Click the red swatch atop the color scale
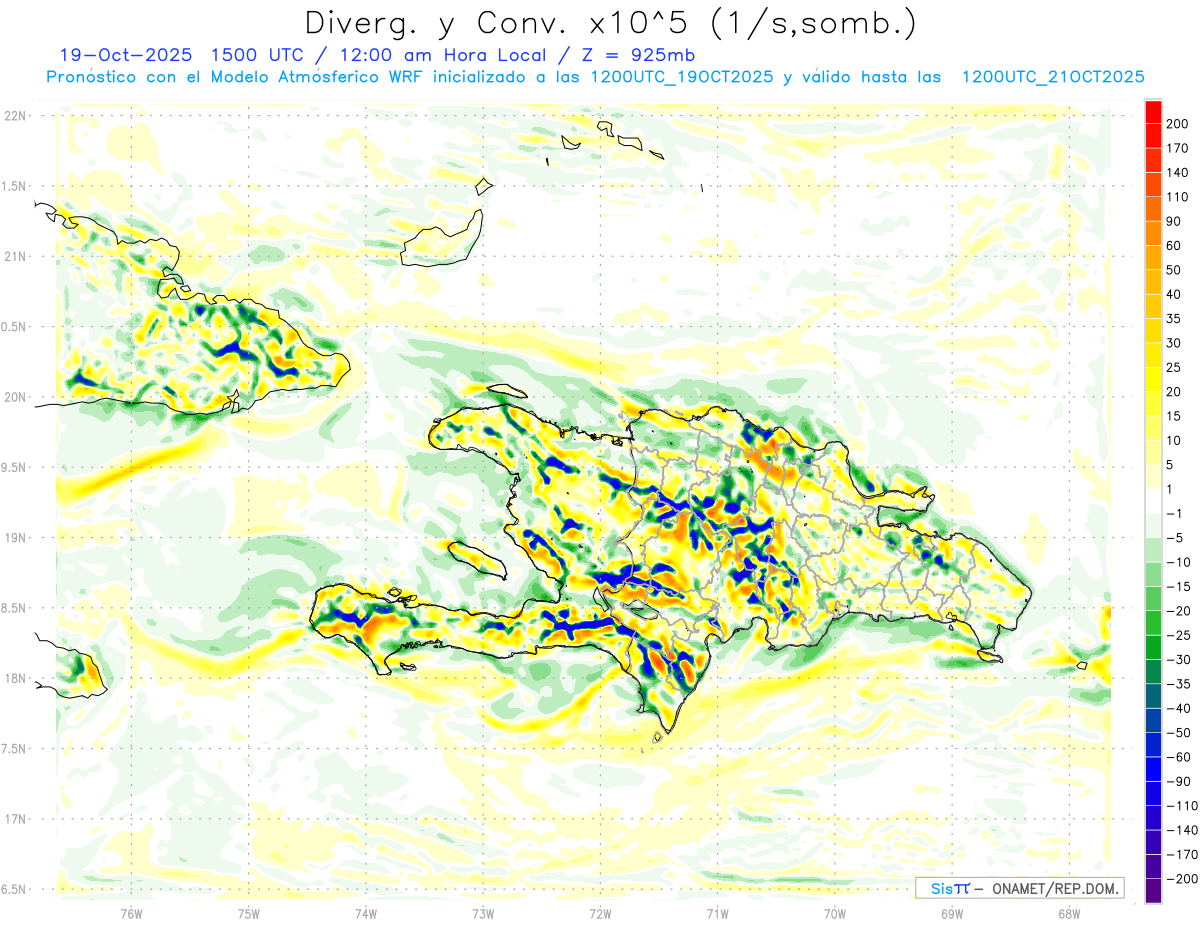 [1153, 112]
